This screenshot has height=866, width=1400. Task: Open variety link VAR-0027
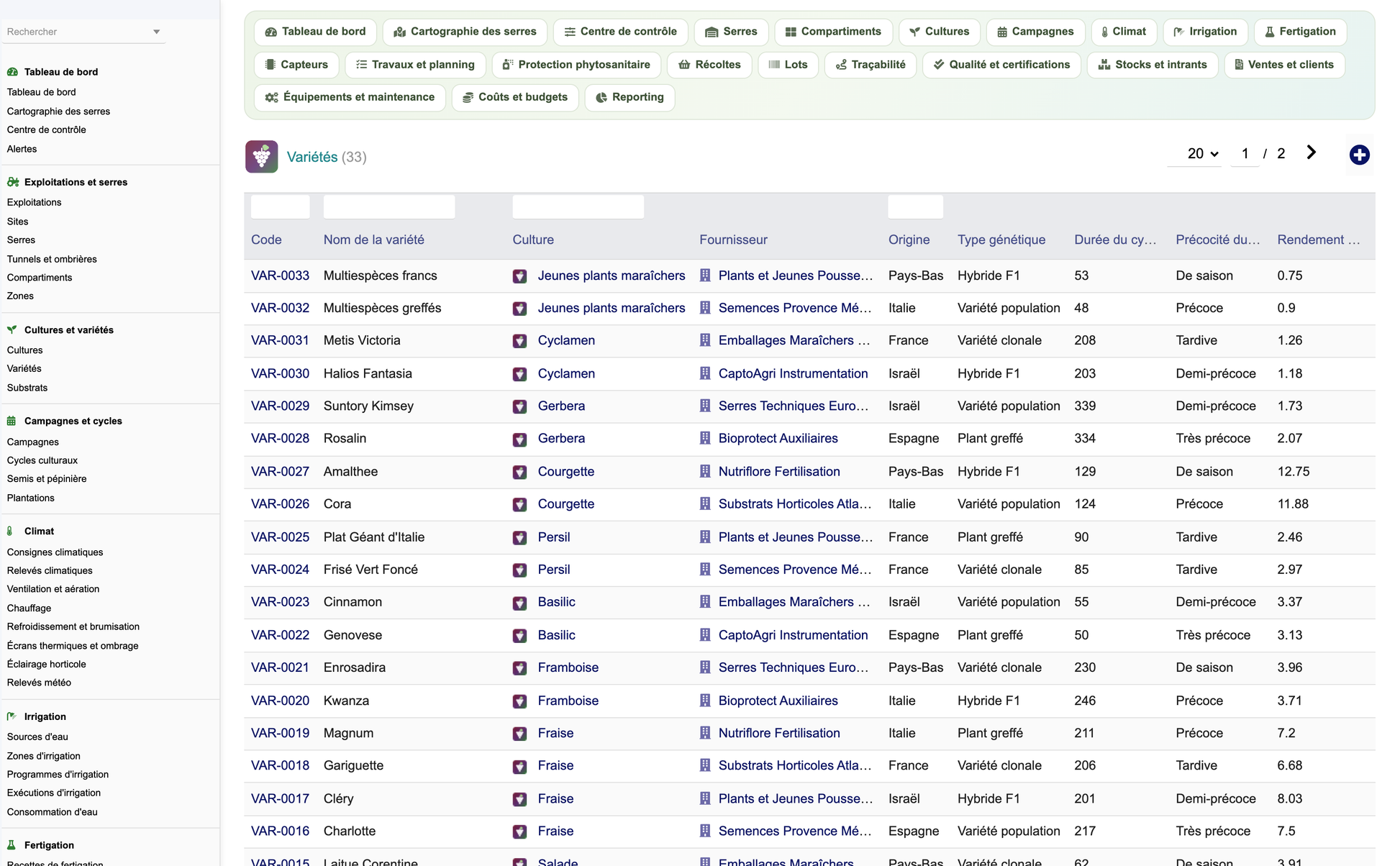coord(280,472)
